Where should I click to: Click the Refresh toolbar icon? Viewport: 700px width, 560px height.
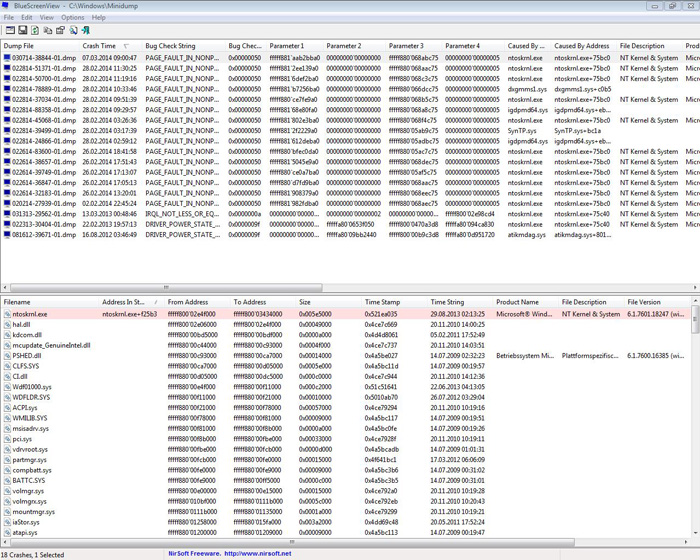36,31
